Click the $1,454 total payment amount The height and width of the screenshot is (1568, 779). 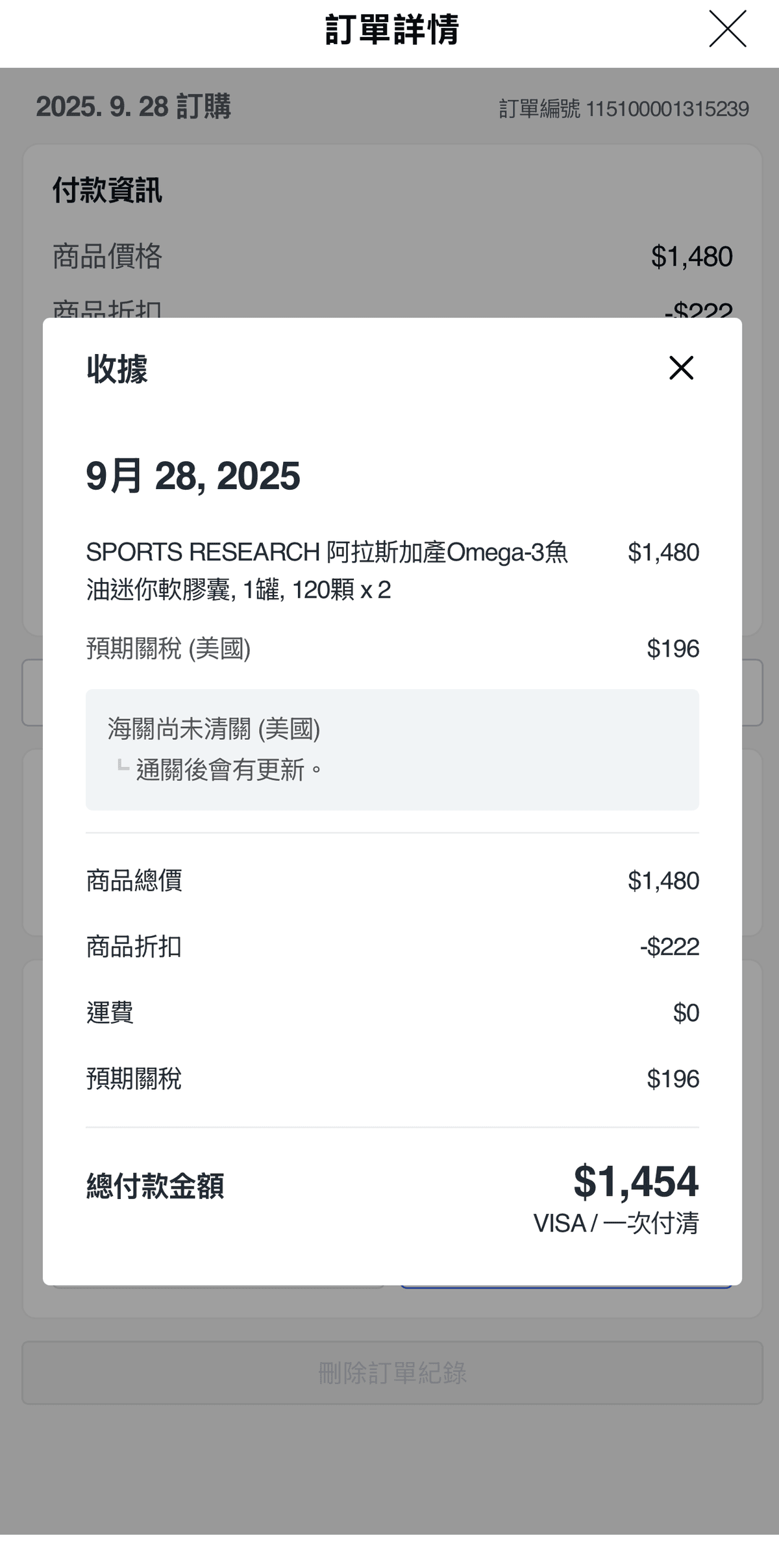click(636, 1181)
